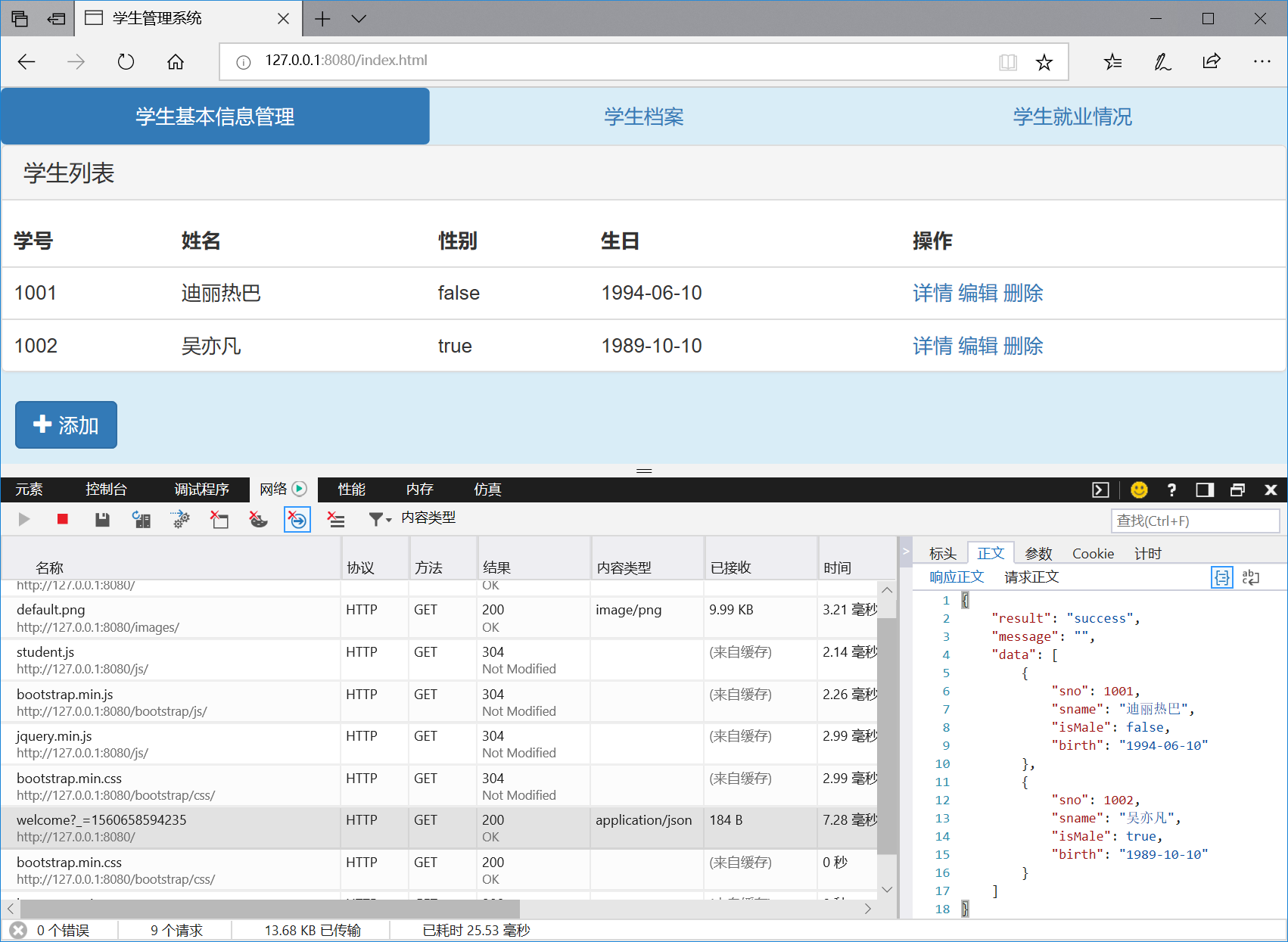Send feedback via smiley face icon
Image resolution: width=1288 pixels, height=942 pixels.
[x=1138, y=490]
